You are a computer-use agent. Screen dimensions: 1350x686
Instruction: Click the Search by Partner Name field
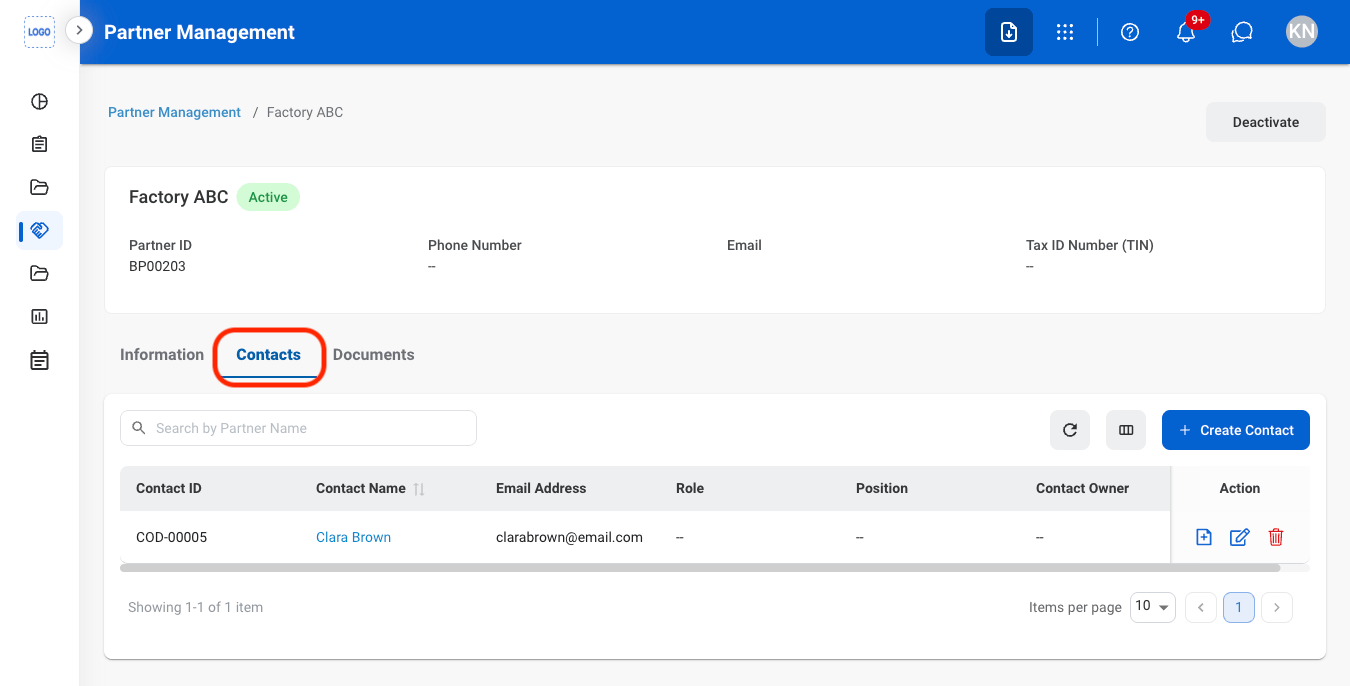(x=298, y=428)
